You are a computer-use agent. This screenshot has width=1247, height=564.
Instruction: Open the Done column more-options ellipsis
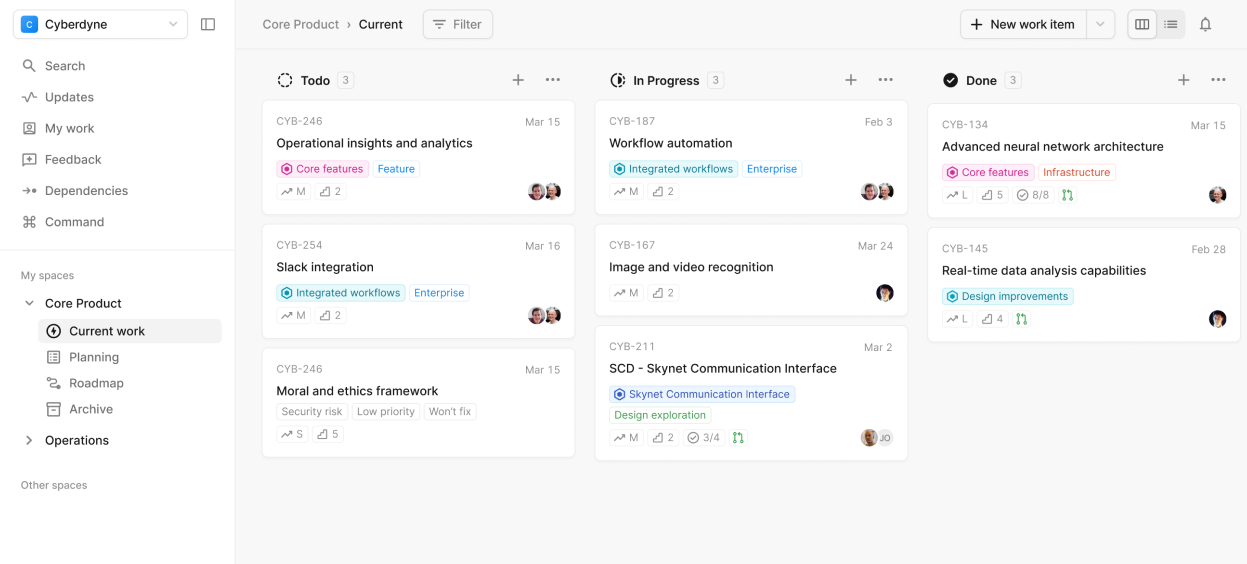(1218, 80)
